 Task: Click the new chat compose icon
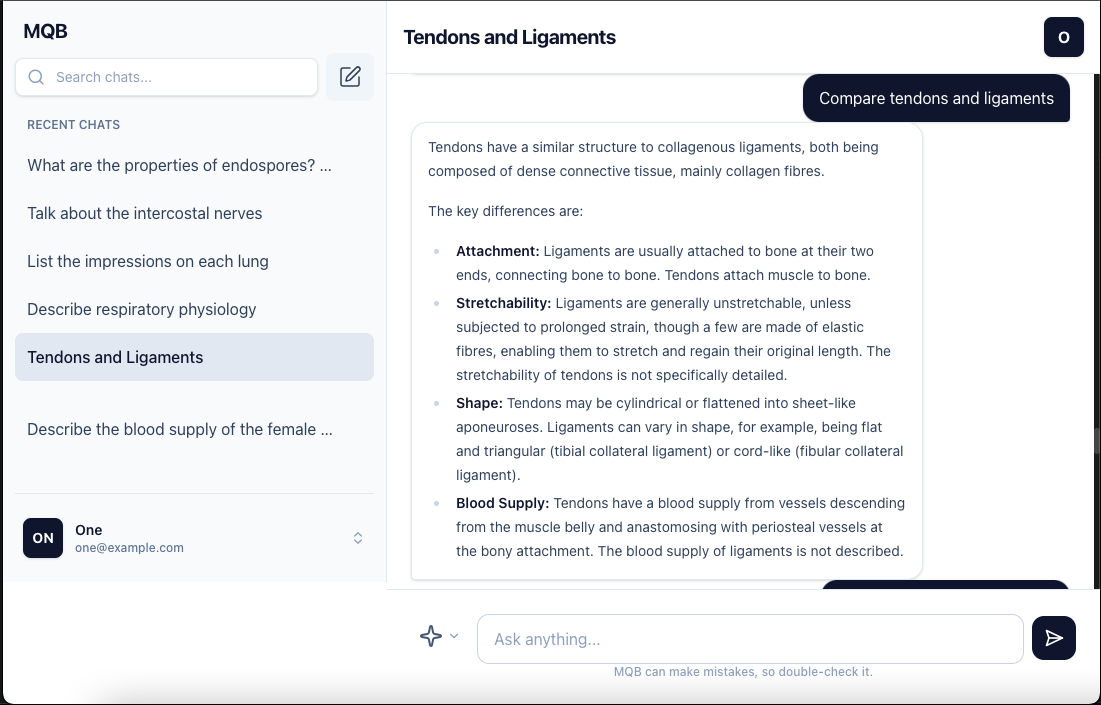pyautogui.click(x=350, y=77)
